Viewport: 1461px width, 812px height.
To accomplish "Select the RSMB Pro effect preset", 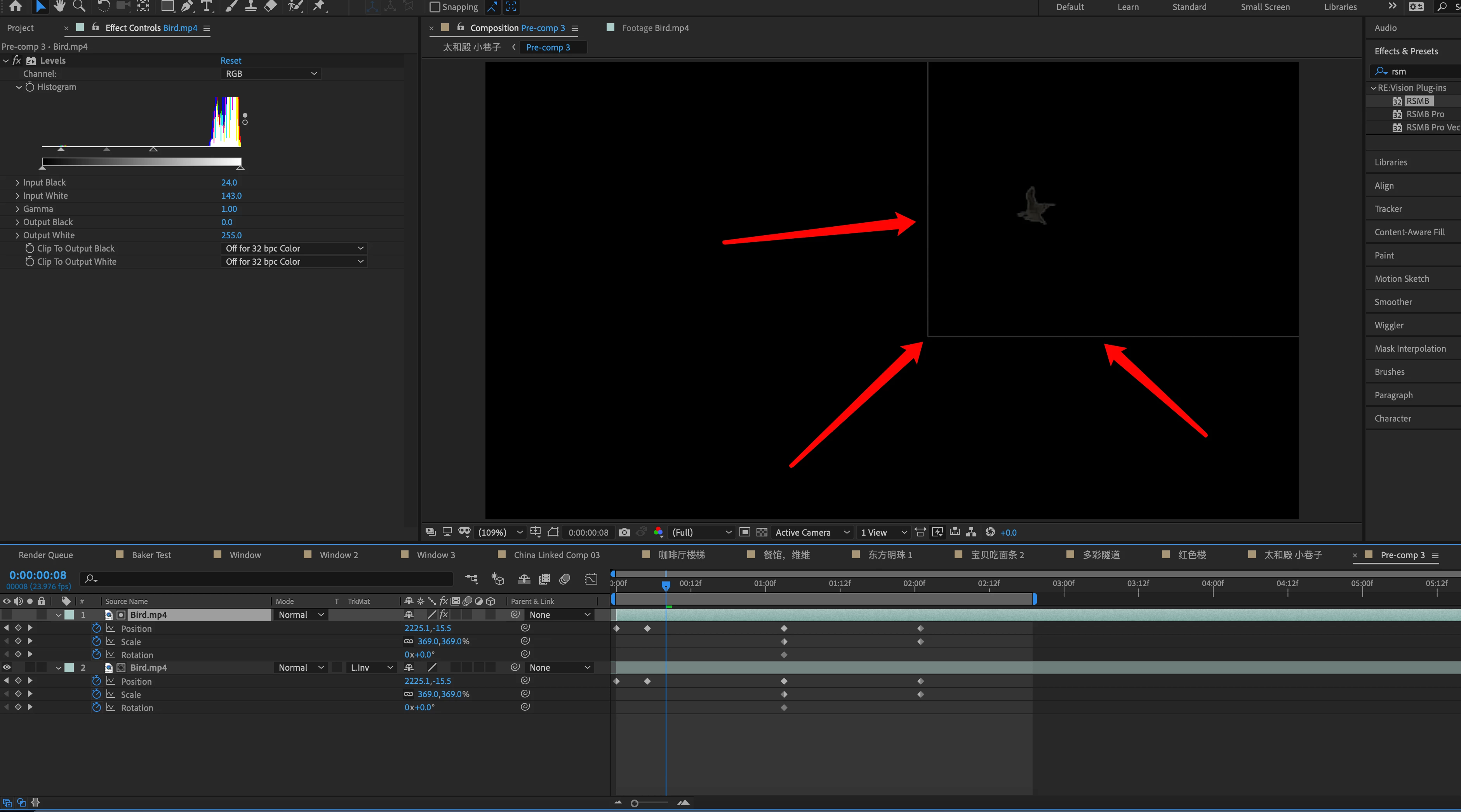I will click(x=1425, y=114).
